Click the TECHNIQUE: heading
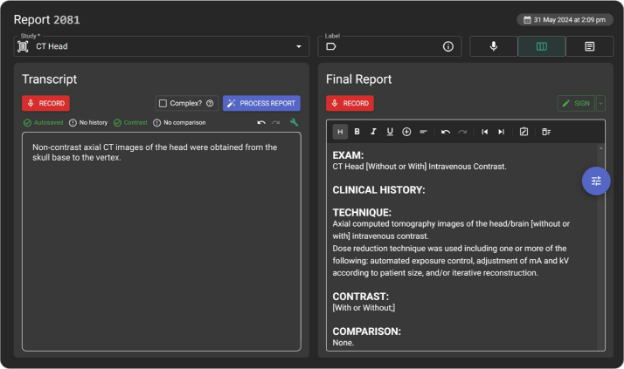Screen dimensions: 624x369 tap(362, 213)
